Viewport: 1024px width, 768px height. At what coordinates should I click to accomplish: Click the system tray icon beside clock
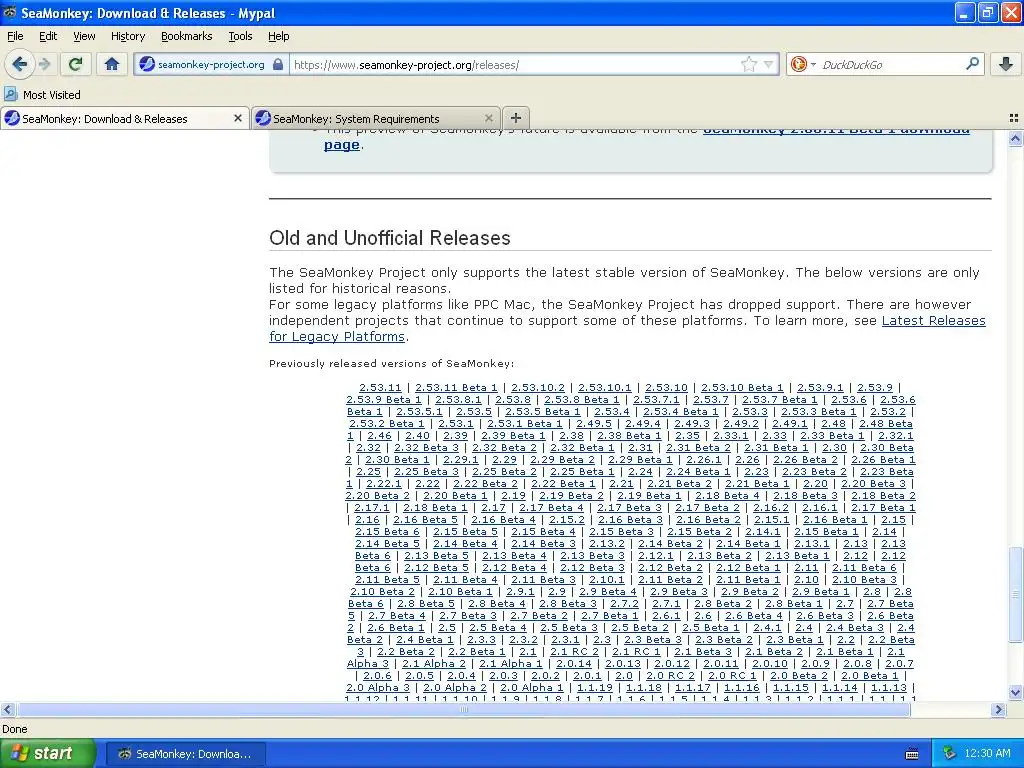pyautogui.click(x=950, y=754)
